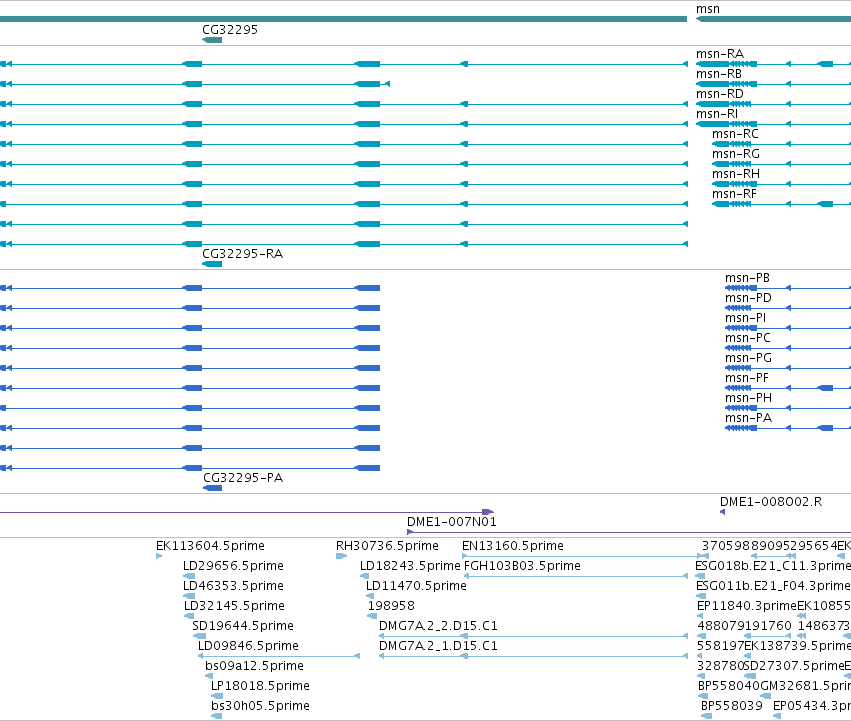The width and height of the screenshot is (851, 721).
Task: Select the CG32295-PA CDS glyph
Action: pos(212,488)
